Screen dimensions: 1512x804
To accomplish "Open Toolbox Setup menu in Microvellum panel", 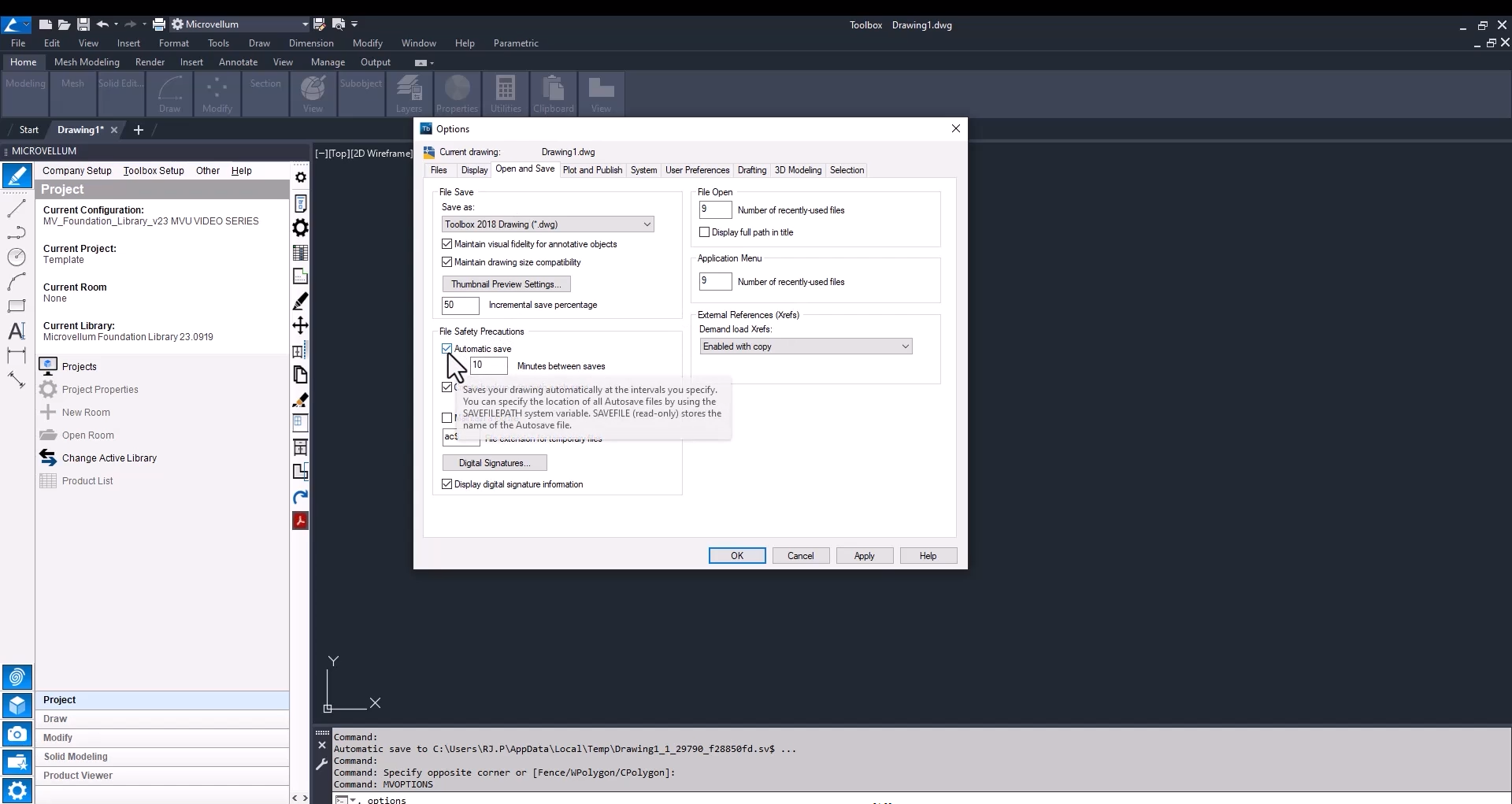I will 154,171.
